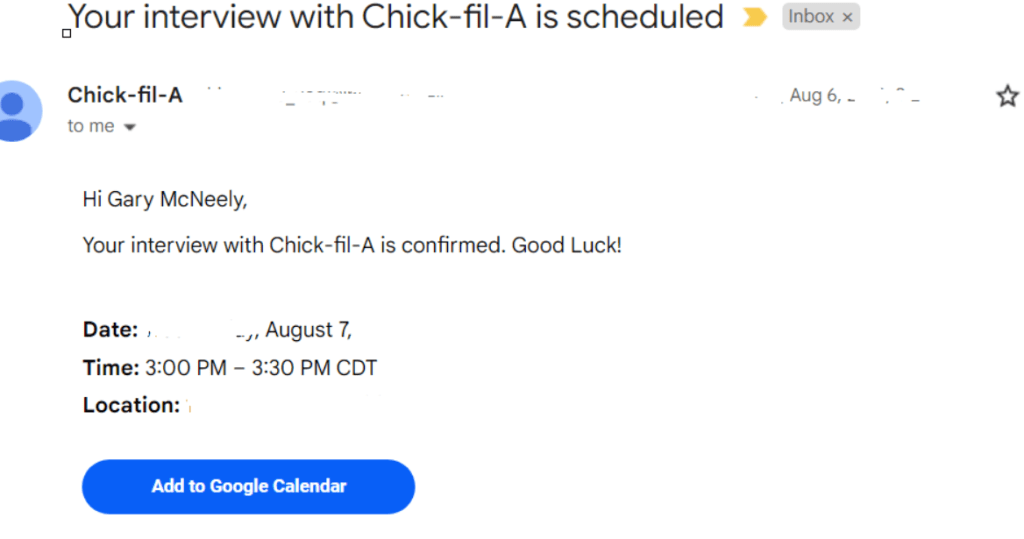
Task: Click the bold Time label
Action: [111, 368]
